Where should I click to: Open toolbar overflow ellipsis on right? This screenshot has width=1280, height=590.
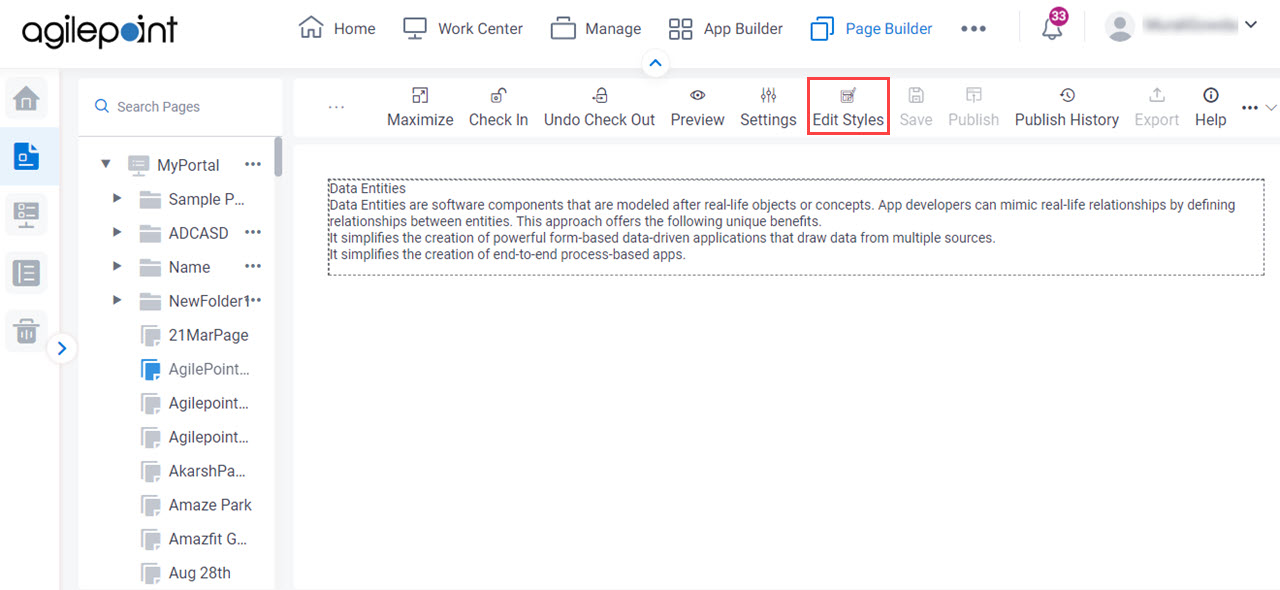pos(1250,107)
